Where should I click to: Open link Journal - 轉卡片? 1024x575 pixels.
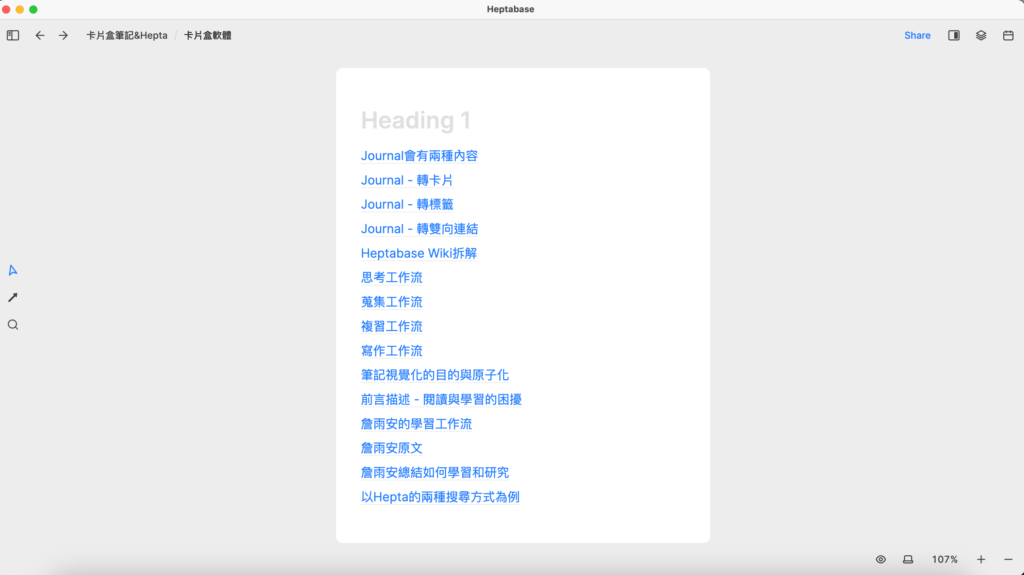click(407, 180)
